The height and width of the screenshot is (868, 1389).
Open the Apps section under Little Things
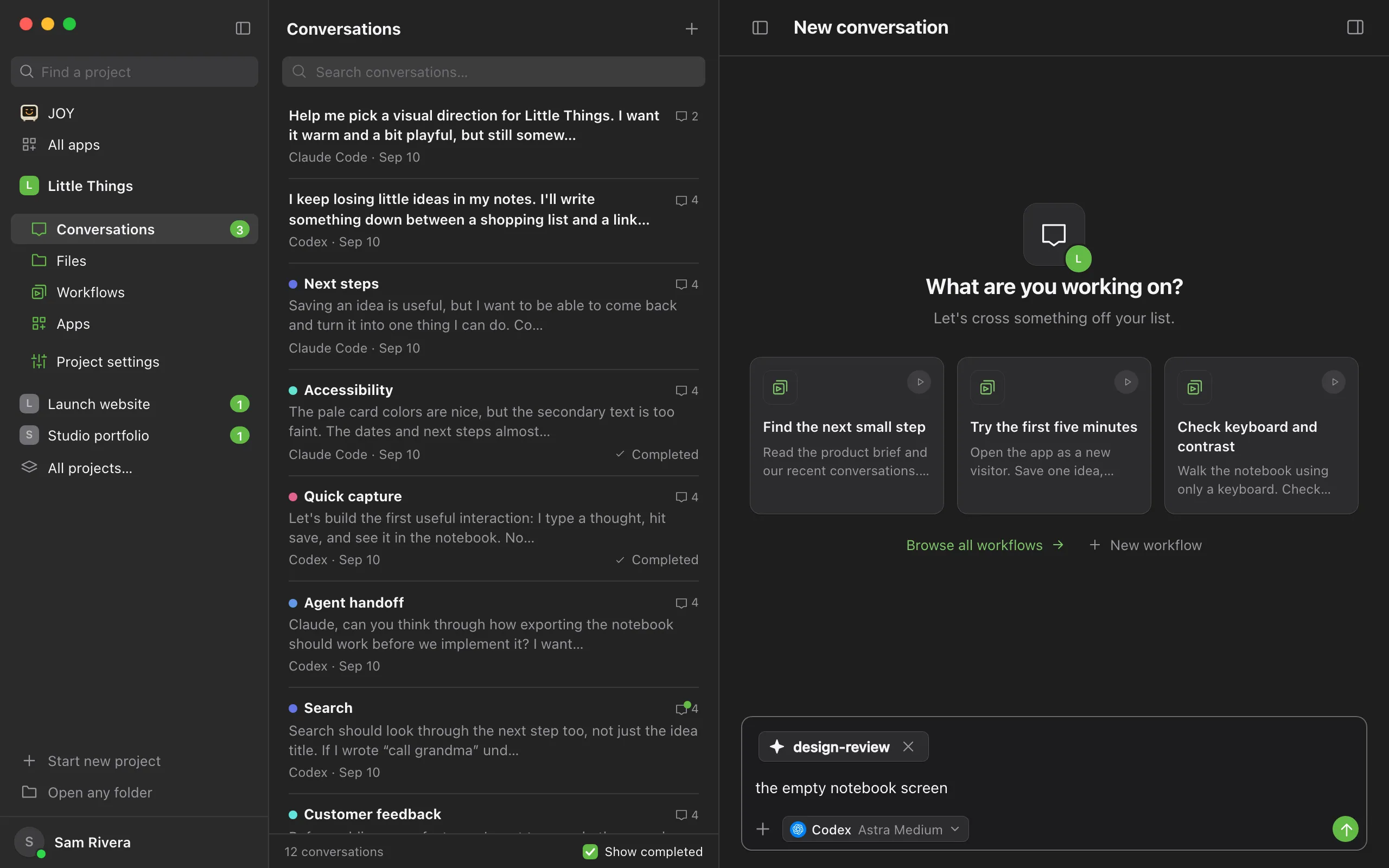[x=135, y=324]
